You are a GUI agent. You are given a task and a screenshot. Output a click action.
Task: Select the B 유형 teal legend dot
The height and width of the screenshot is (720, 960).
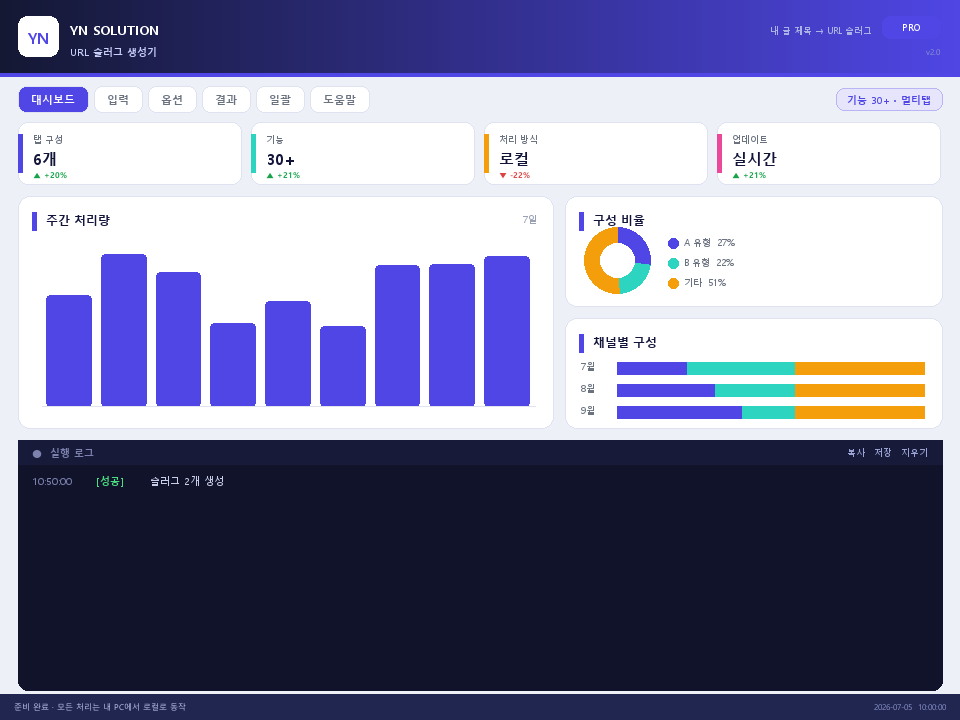pyautogui.click(x=673, y=263)
